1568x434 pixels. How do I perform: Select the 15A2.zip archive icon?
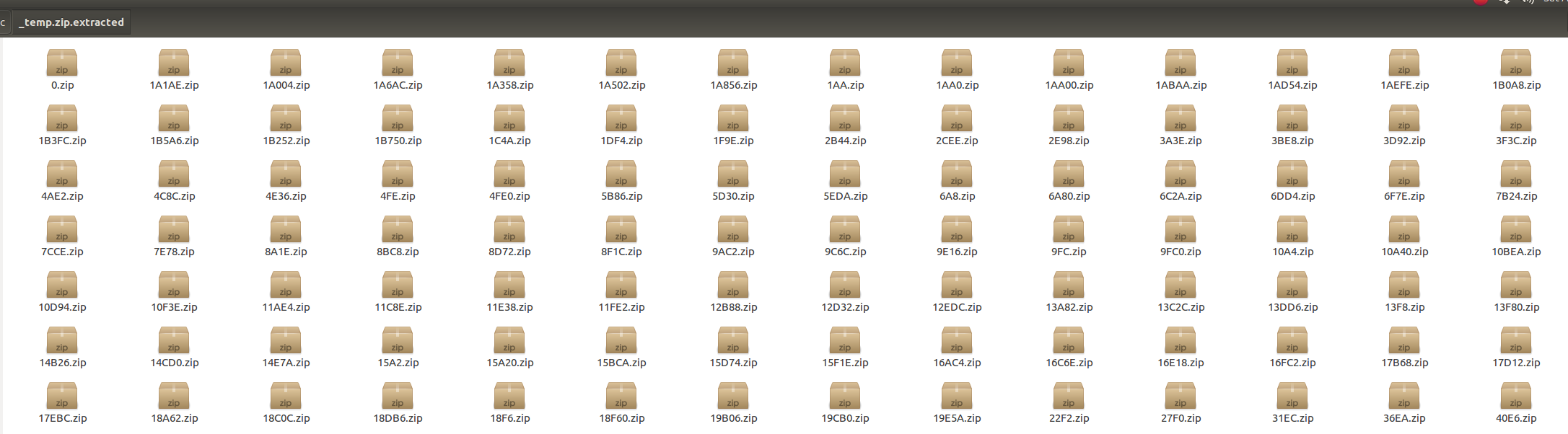[x=398, y=340]
